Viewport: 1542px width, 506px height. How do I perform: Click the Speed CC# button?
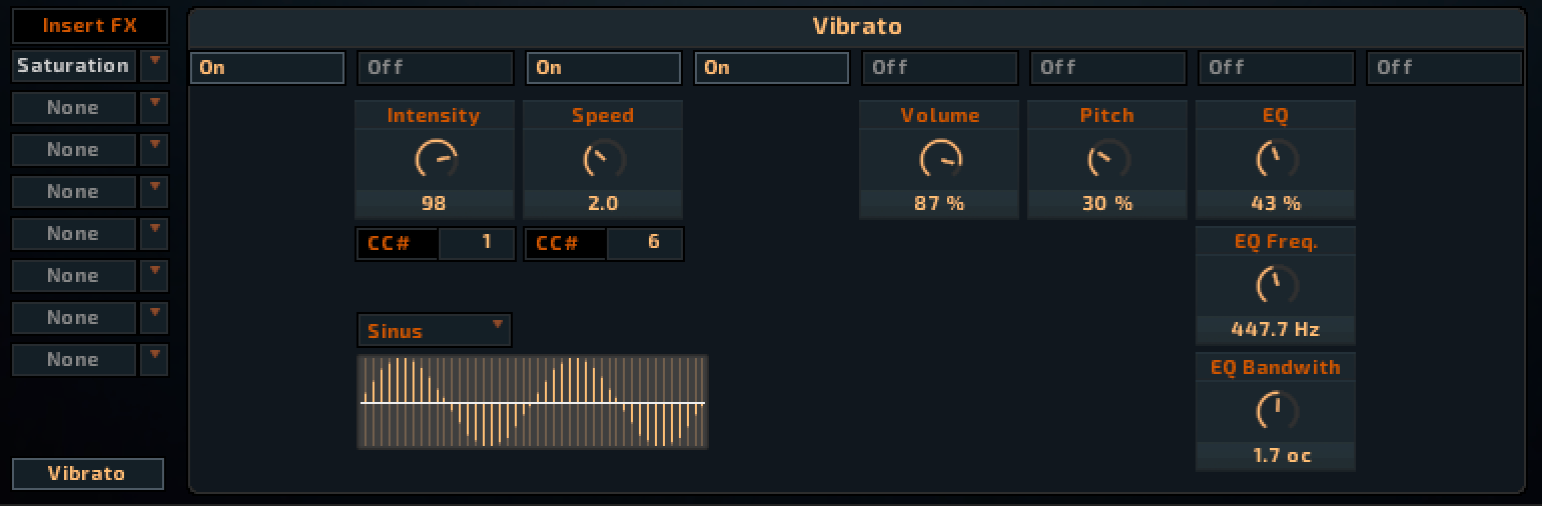coord(565,243)
